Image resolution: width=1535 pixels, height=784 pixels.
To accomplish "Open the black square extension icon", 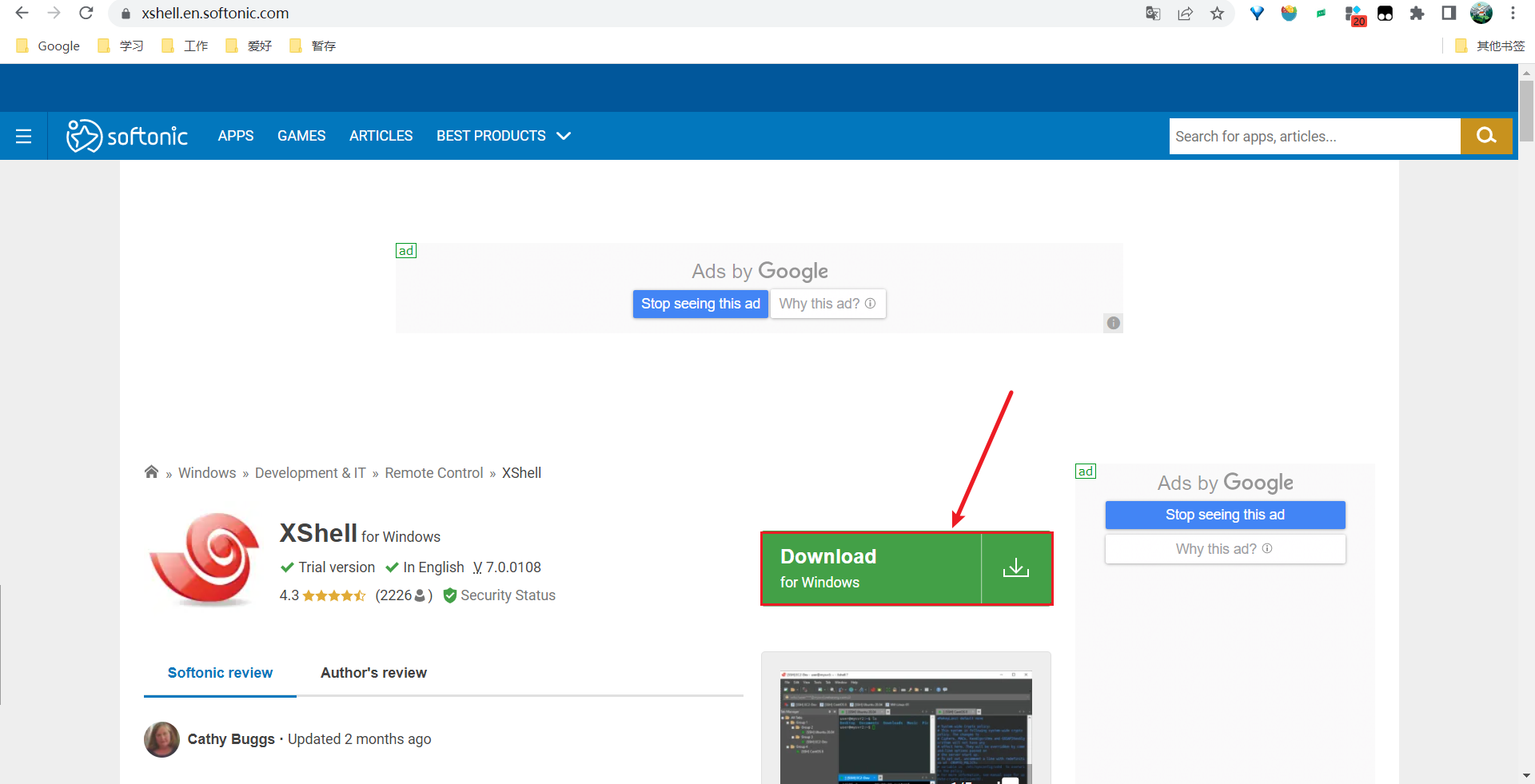I will pyautogui.click(x=1385, y=13).
